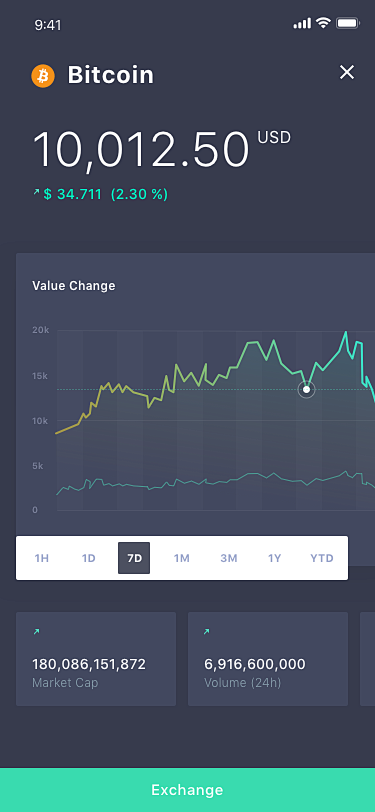Tap the price change arrow icon

[x=36, y=192]
